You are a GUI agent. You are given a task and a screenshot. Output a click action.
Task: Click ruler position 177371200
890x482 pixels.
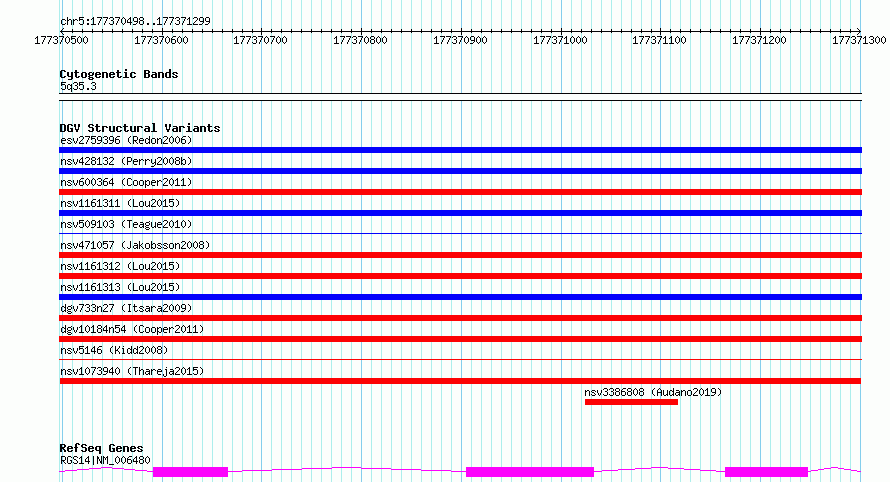pyautogui.click(x=759, y=40)
